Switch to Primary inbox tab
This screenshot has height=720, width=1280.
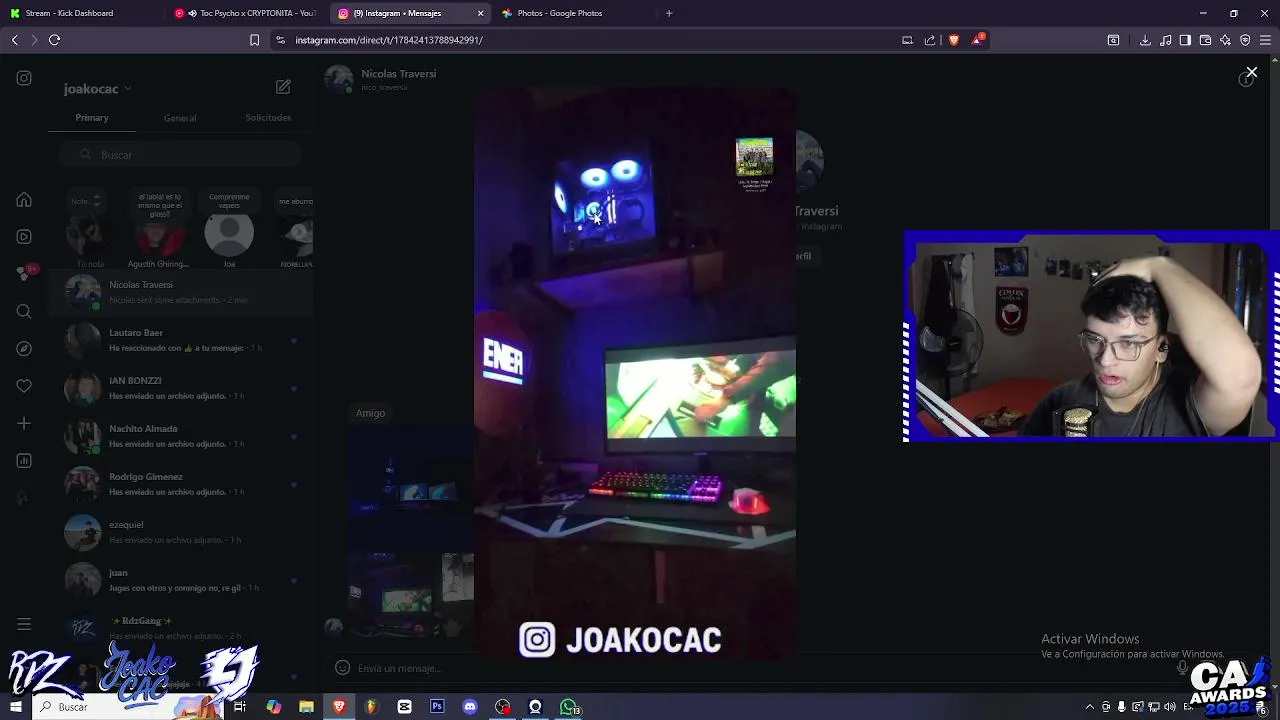(92, 118)
